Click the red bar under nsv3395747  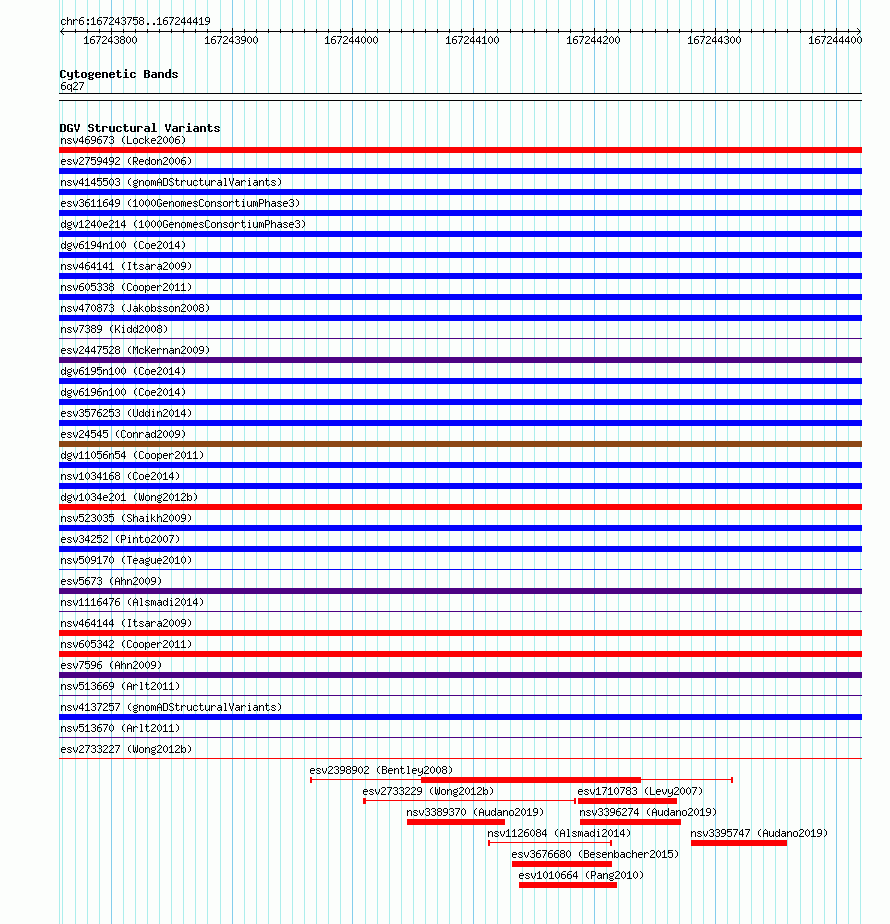(x=739, y=843)
